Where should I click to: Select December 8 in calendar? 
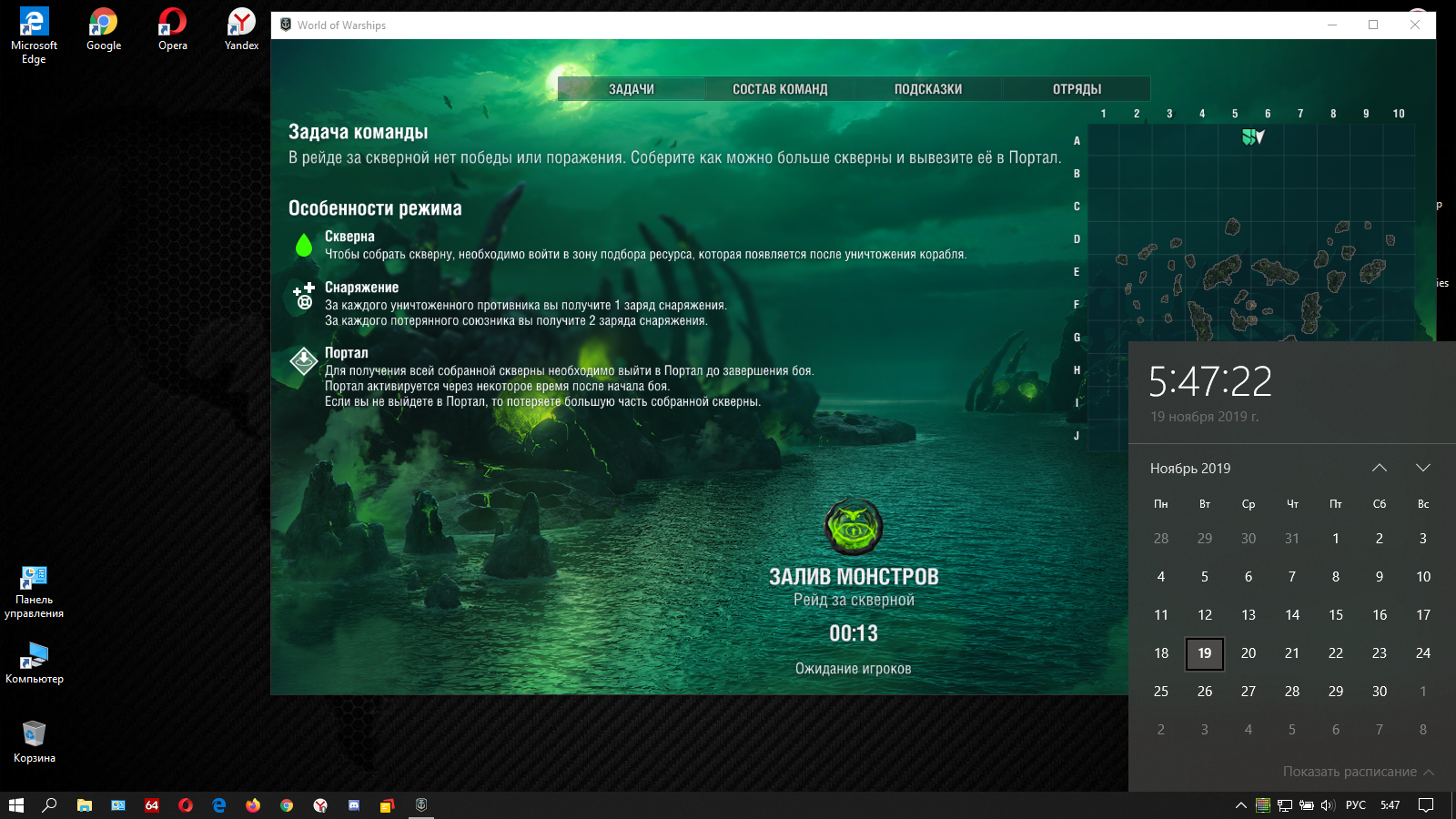tap(1423, 730)
